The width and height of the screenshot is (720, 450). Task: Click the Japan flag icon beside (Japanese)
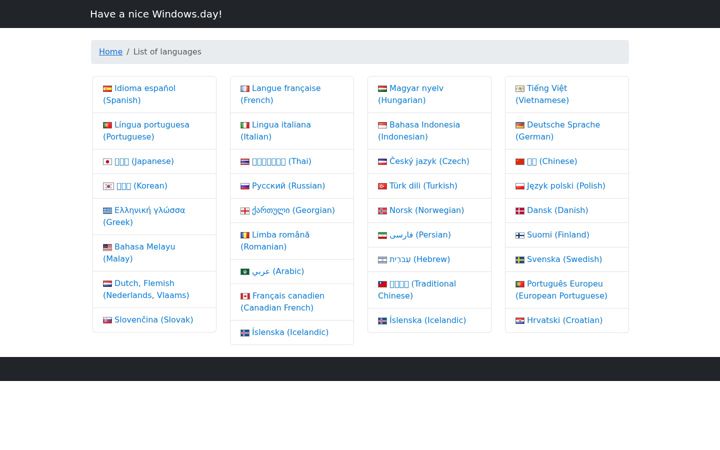click(107, 162)
